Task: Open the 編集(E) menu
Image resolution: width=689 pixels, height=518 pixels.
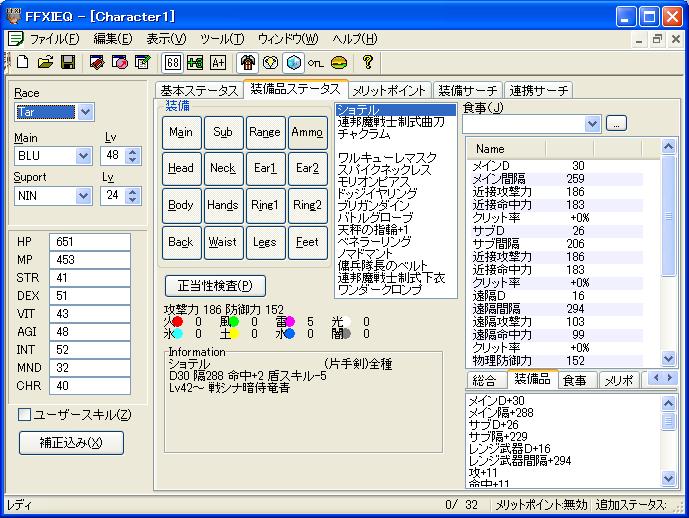Action: pos(112,39)
